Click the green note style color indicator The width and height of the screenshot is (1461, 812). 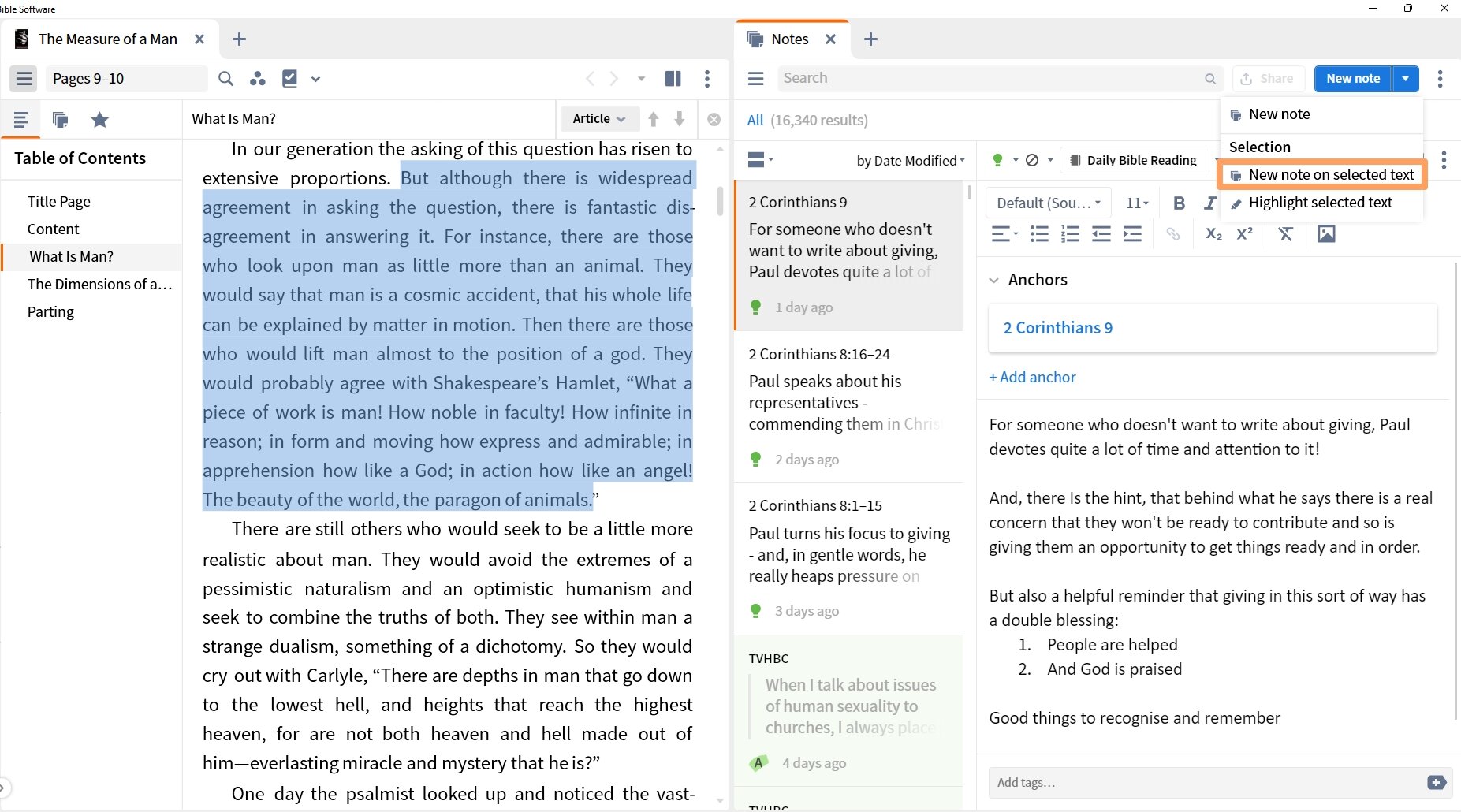click(x=999, y=159)
